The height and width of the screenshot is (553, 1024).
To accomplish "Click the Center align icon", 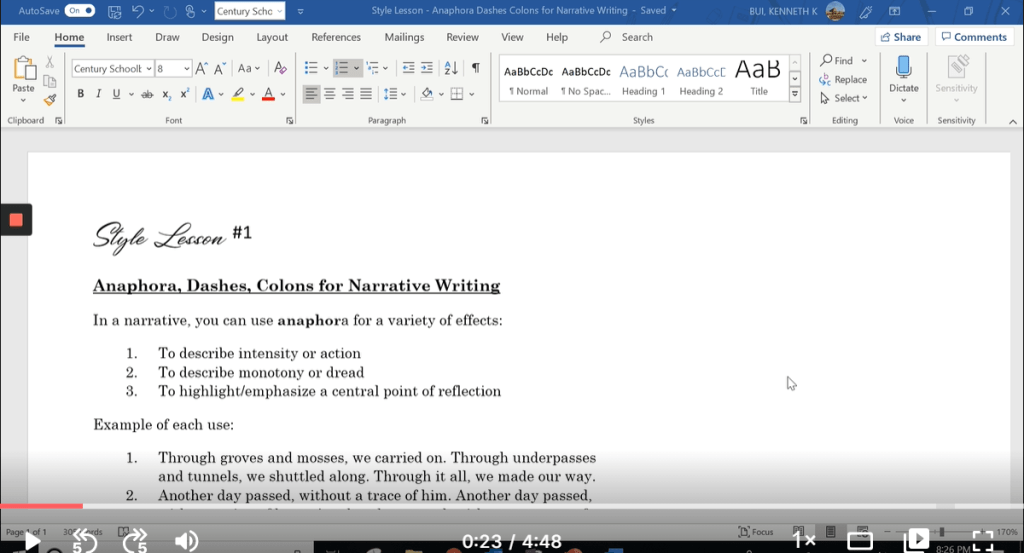I will (329, 94).
